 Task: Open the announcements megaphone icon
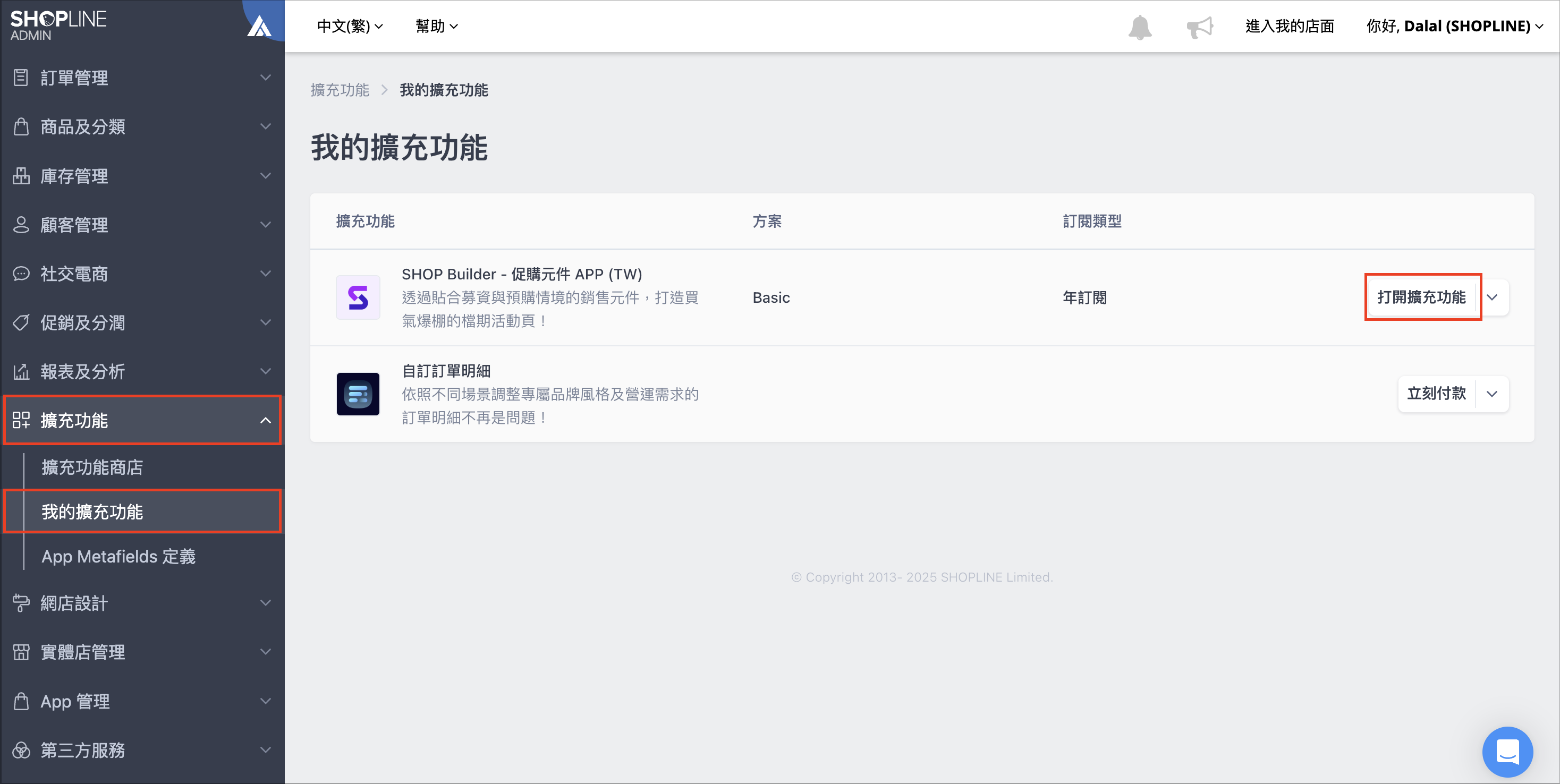(x=1200, y=27)
